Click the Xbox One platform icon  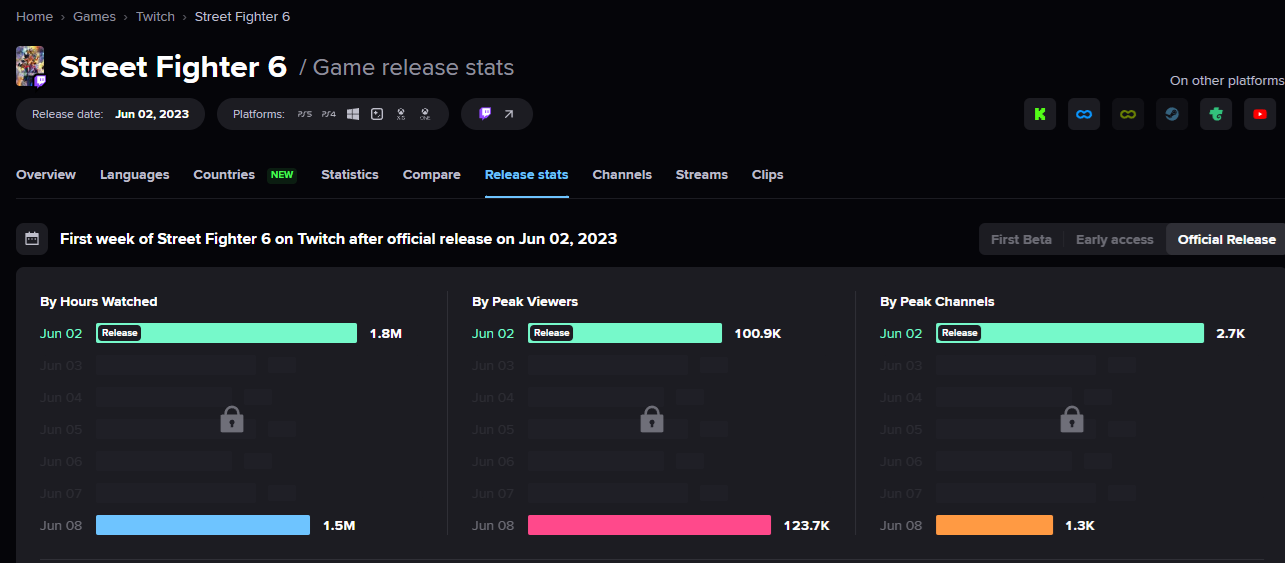pos(425,114)
